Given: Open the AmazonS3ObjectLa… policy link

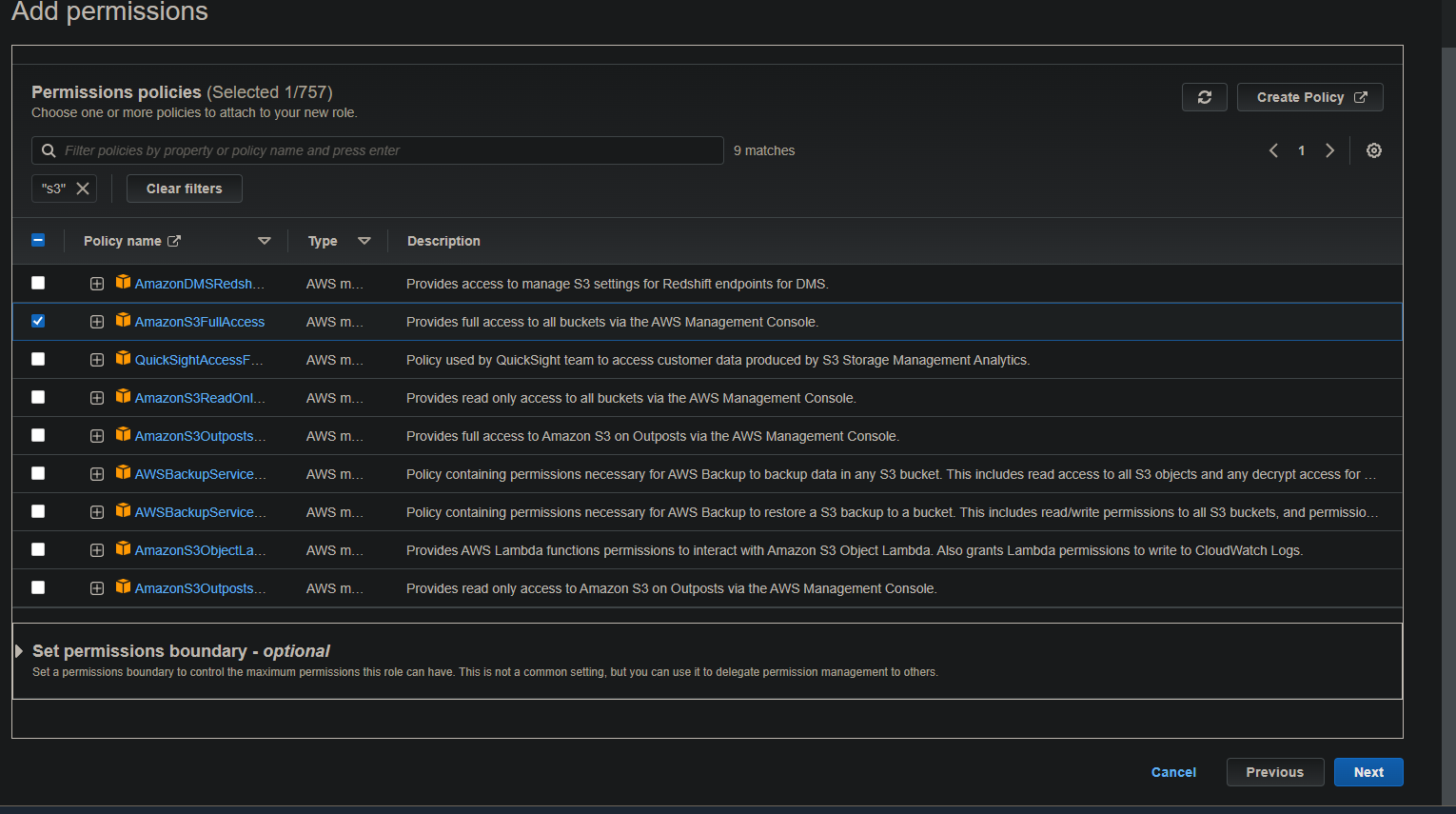Looking at the screenshot, I should 200,550.
